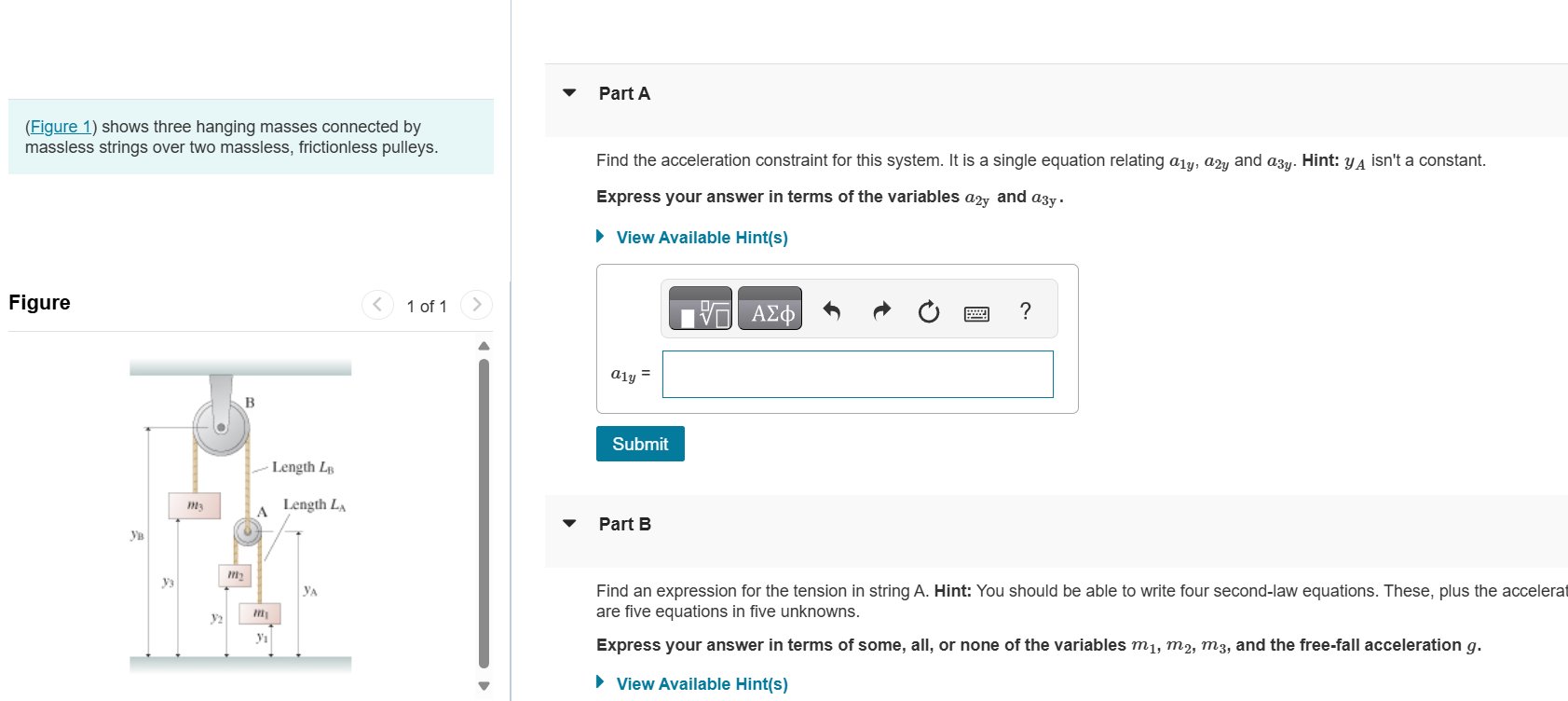Open keyboard shortcuts via the keyboard icon
Image resolution: width=1568 pixels, height=701 pixels.
976,313
